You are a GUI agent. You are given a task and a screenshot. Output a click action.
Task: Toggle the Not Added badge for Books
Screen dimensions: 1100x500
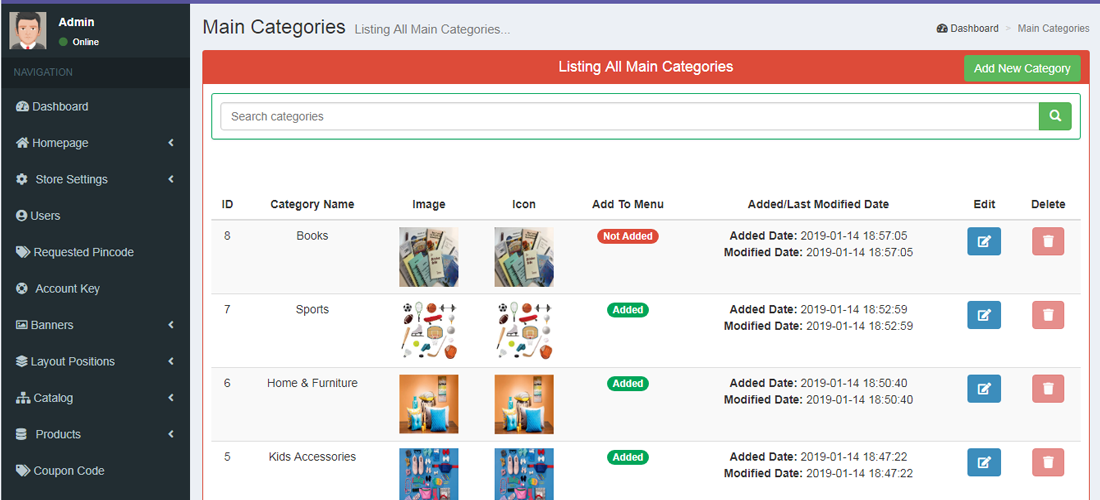coord(628,236)
